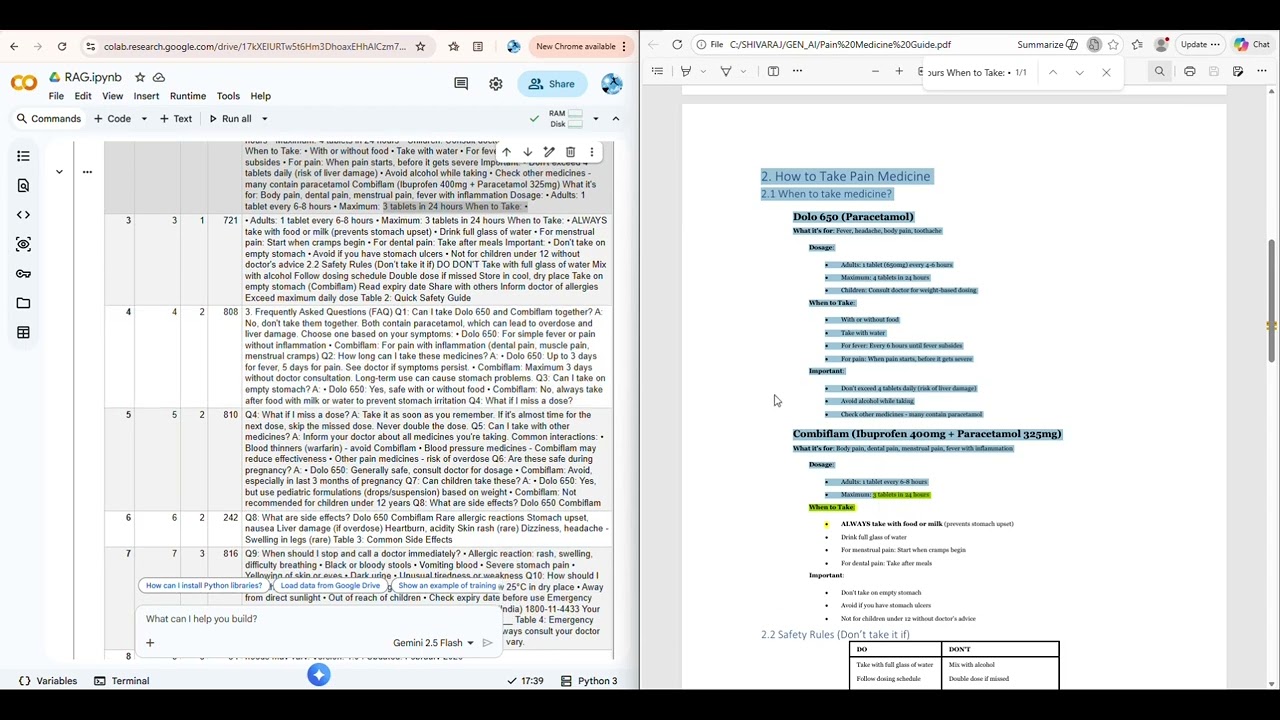1280x720 pixels.
Task: Add attachment plus icon in Gemini prompt box
Action: tap(150, 643)
